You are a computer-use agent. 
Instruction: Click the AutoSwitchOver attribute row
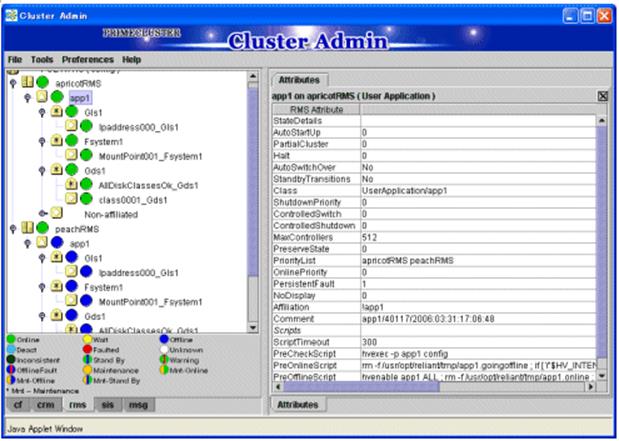[434, 167]
